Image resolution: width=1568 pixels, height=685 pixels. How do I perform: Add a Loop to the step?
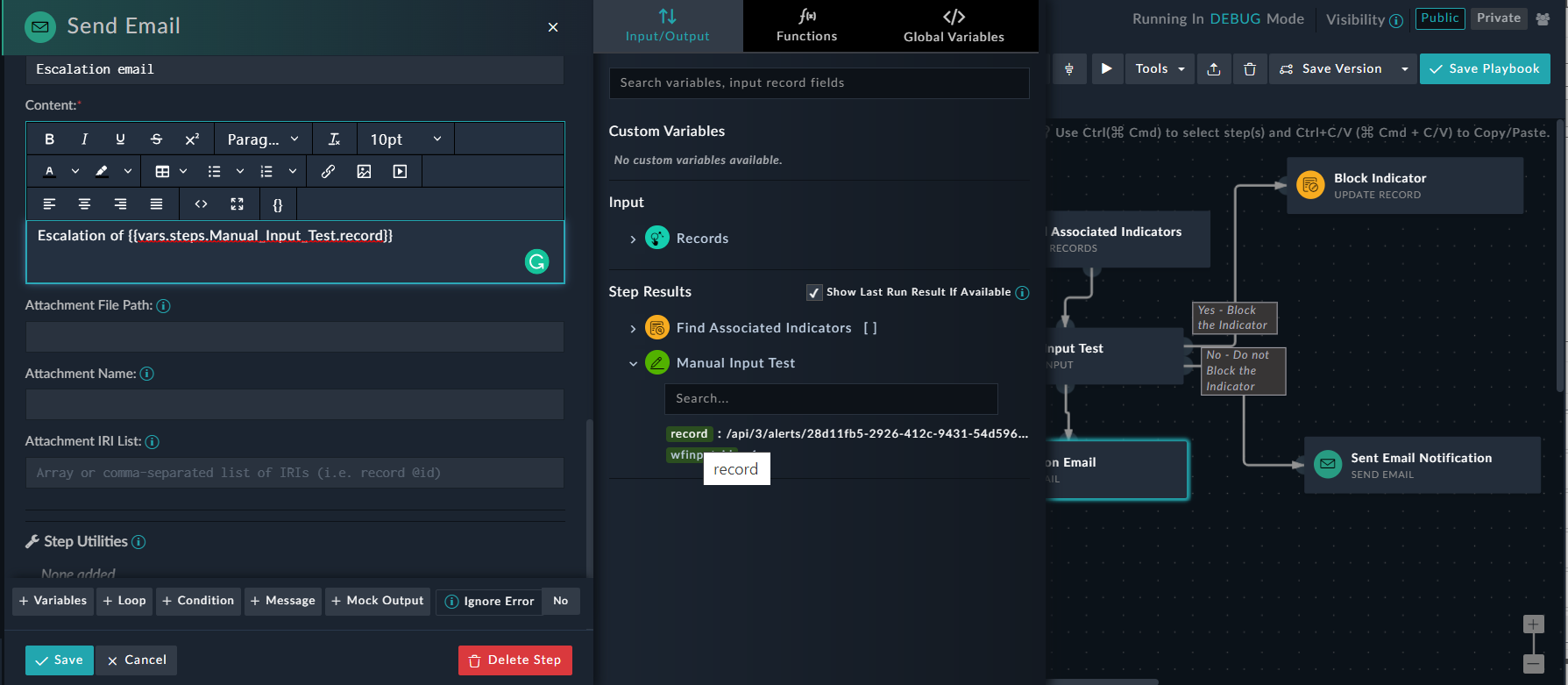point(124,601)
